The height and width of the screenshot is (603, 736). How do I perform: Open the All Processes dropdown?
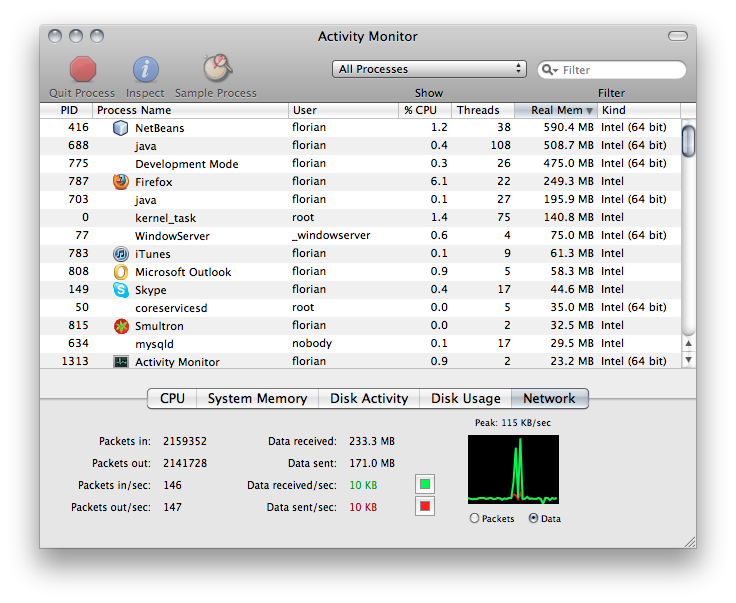point(429,69)
